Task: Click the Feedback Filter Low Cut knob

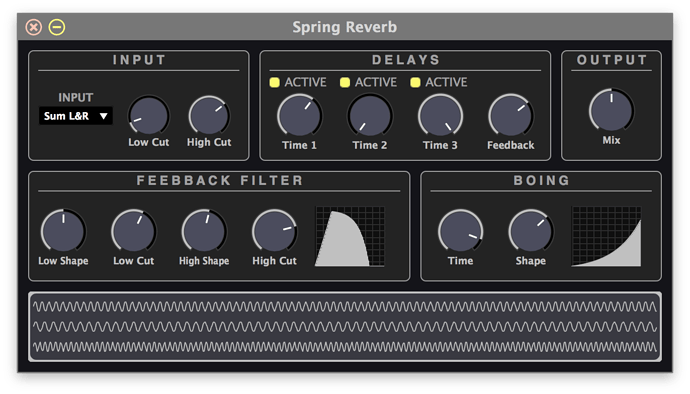Action: click(x=134, y=231)
